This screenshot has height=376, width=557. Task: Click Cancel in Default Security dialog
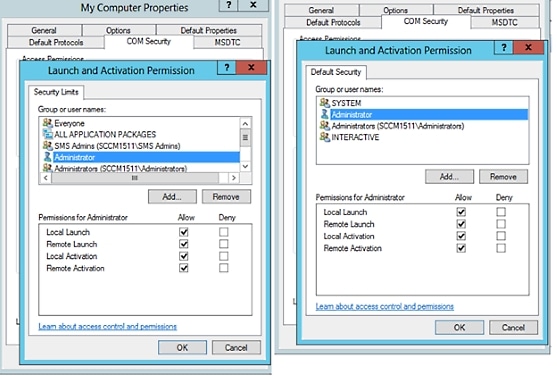click(513, 327)
